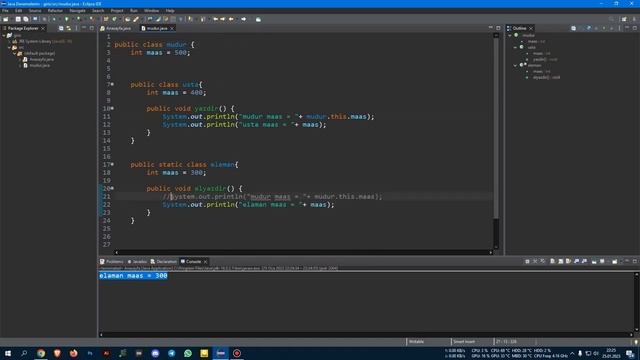Image resolution: width=640 pixels, height=360 pixels.
Task: Click Remove Launch icon in Console
Action: (x=535, y=261)
